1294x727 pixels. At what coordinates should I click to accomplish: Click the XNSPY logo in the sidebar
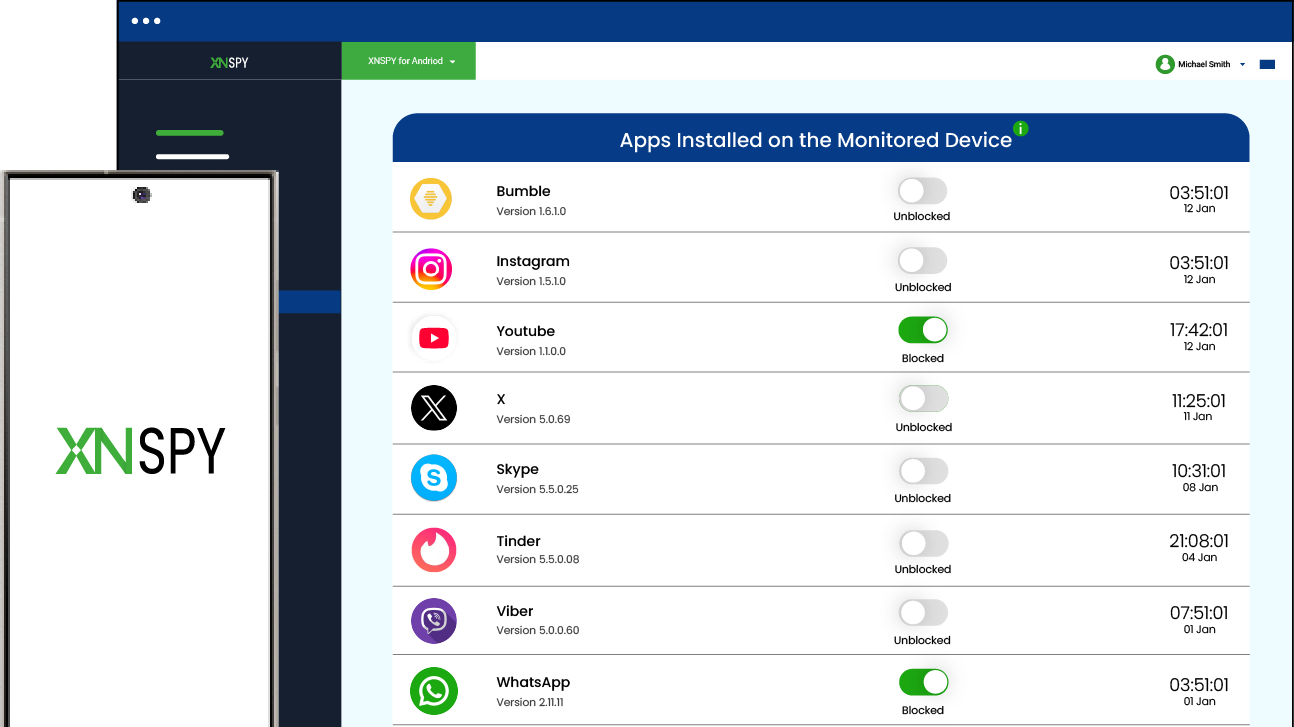pyautogui.click(x=229, y=62)
